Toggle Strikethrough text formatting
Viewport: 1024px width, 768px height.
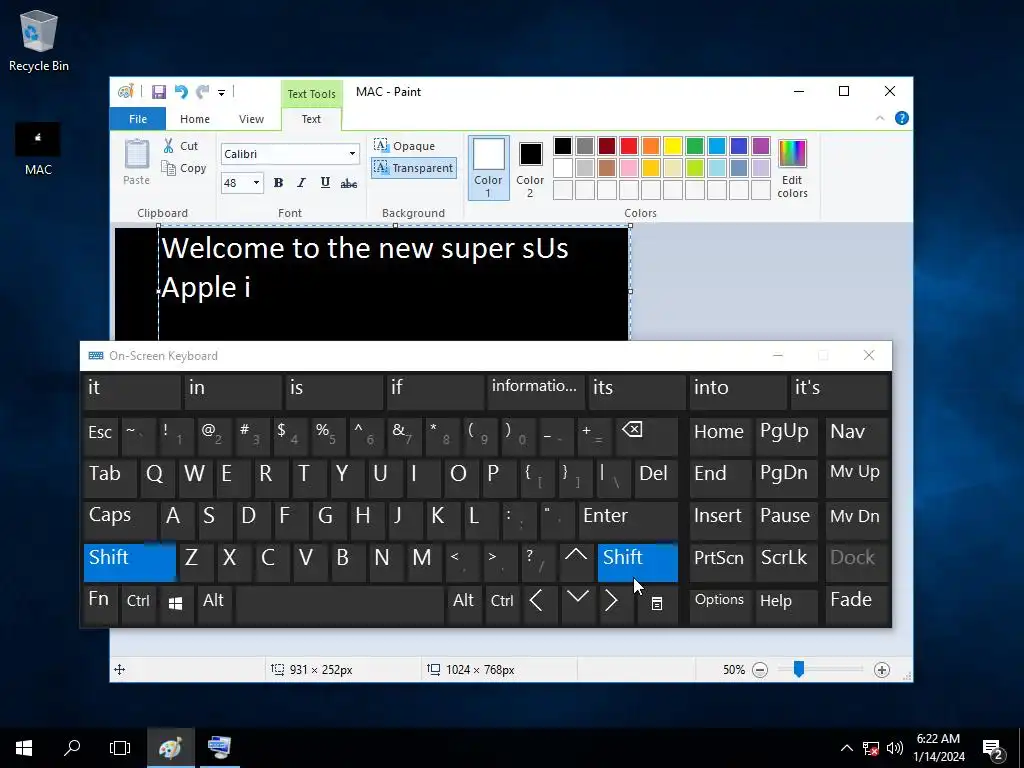pyautogui.click(x=349, y=183)
